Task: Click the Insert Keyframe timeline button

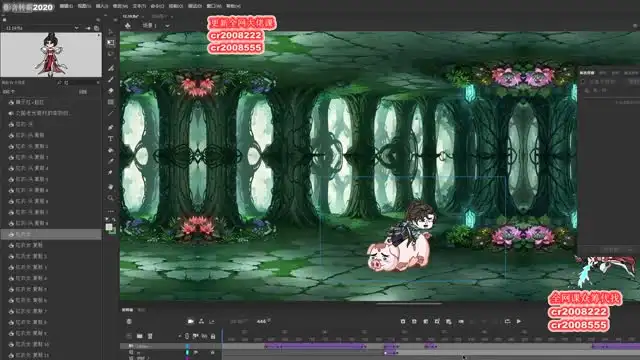Action: pos(403,322)
